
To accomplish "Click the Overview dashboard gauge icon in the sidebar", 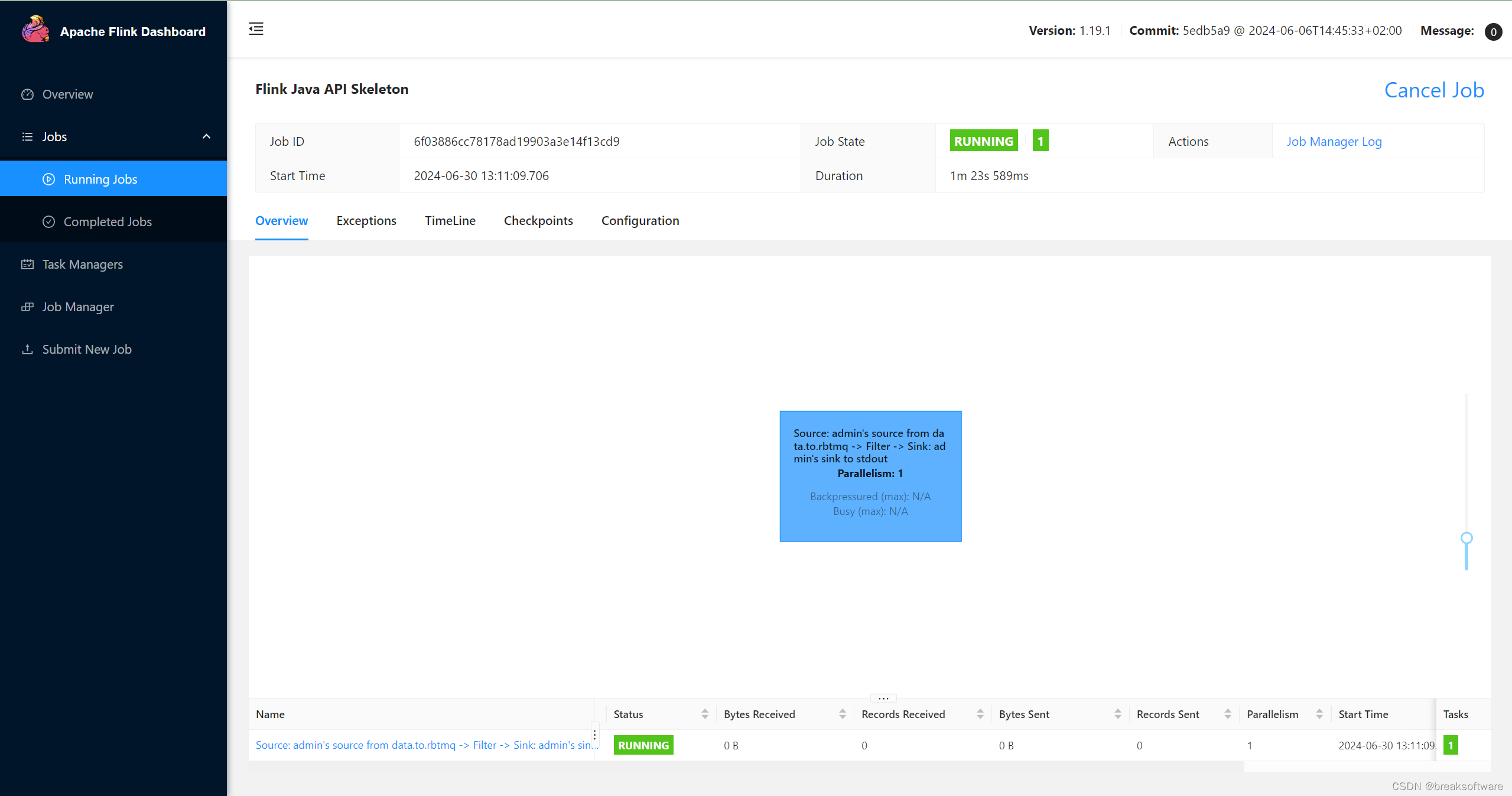I will 27,94.
